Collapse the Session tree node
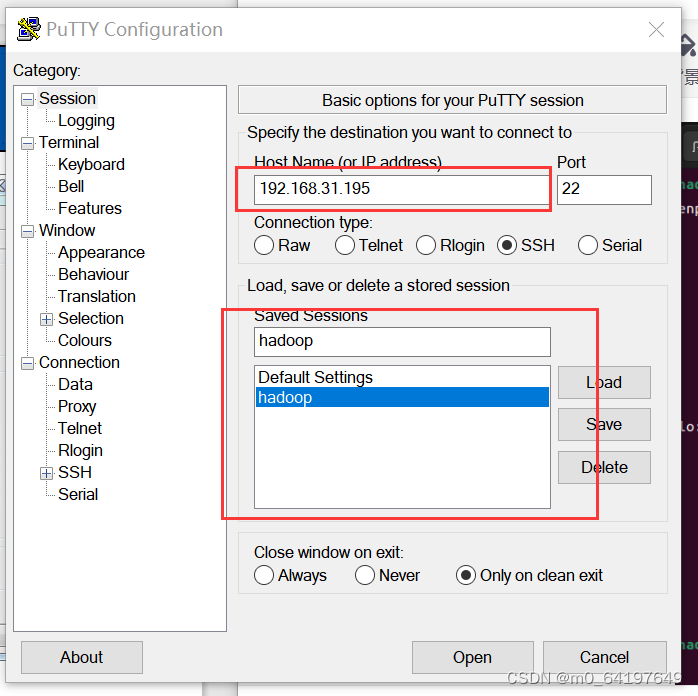This screenshot has height=696, width=698. pos(28,99)
